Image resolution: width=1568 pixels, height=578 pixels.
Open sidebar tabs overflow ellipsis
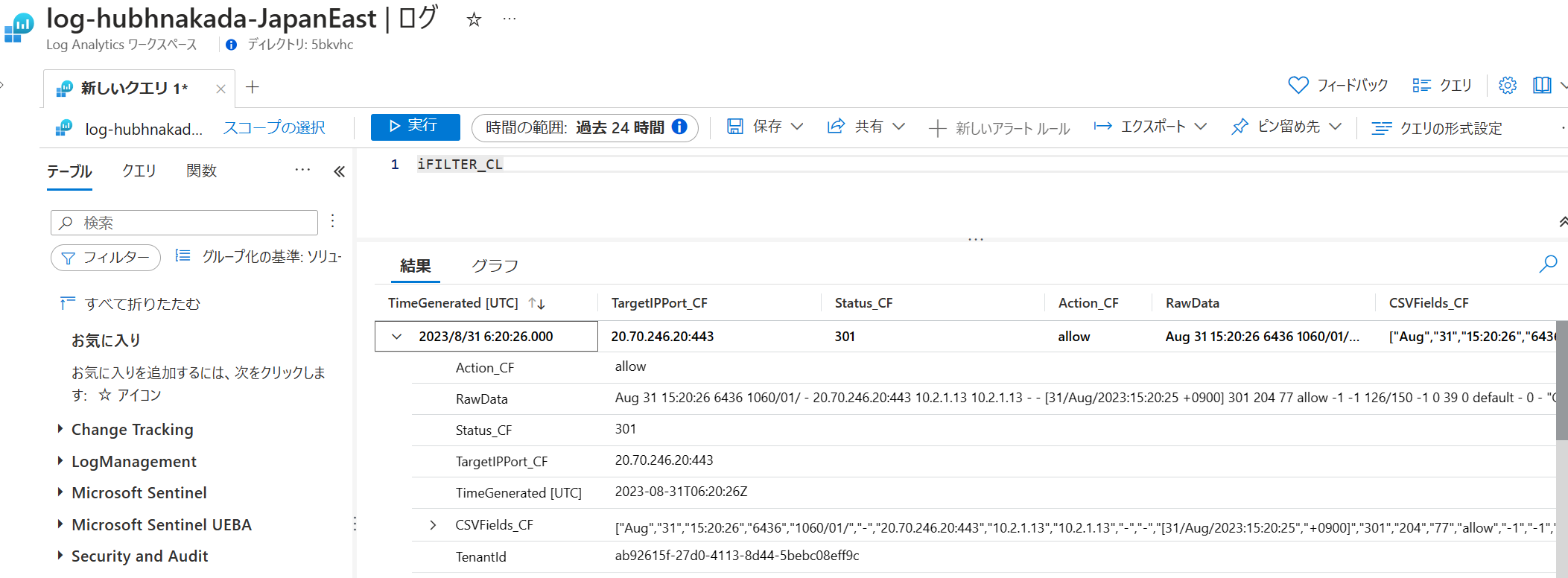[x=302, y=171]
